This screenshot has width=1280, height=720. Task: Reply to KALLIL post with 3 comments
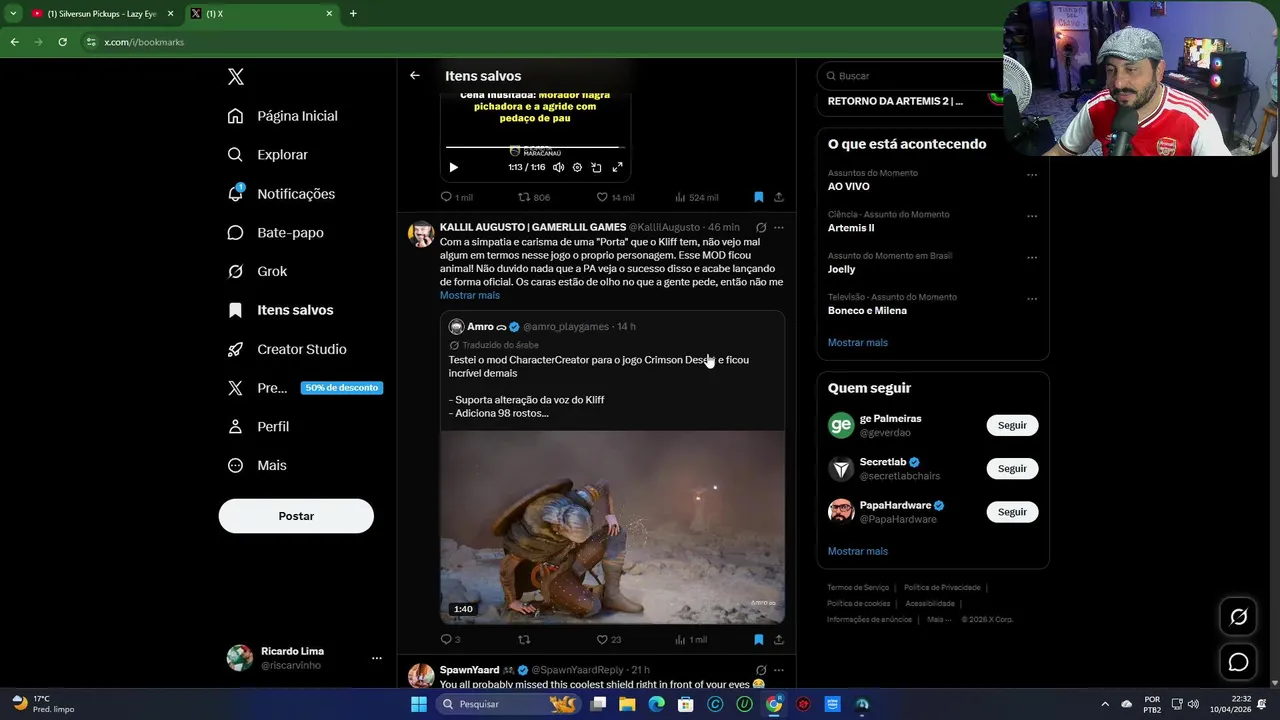click(451, 640)
